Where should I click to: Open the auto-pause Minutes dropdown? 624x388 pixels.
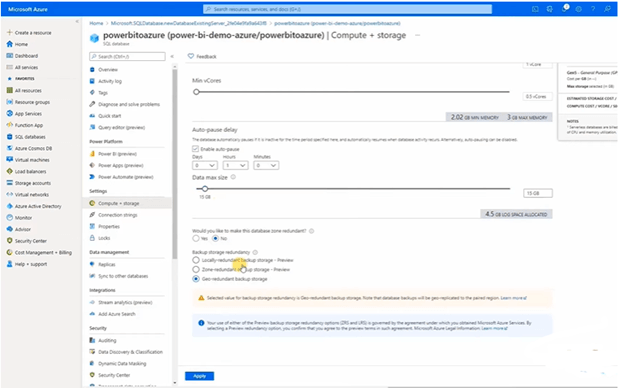coord(266,165)
